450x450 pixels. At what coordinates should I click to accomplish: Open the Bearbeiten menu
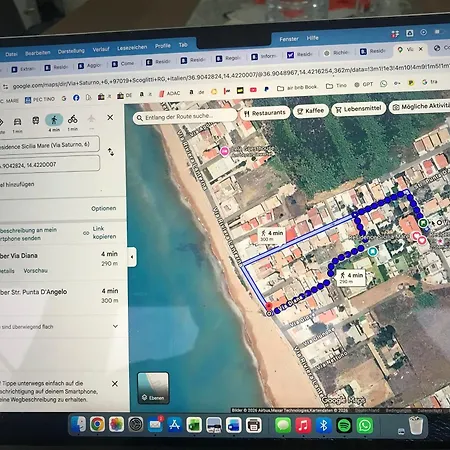[38, 53]
